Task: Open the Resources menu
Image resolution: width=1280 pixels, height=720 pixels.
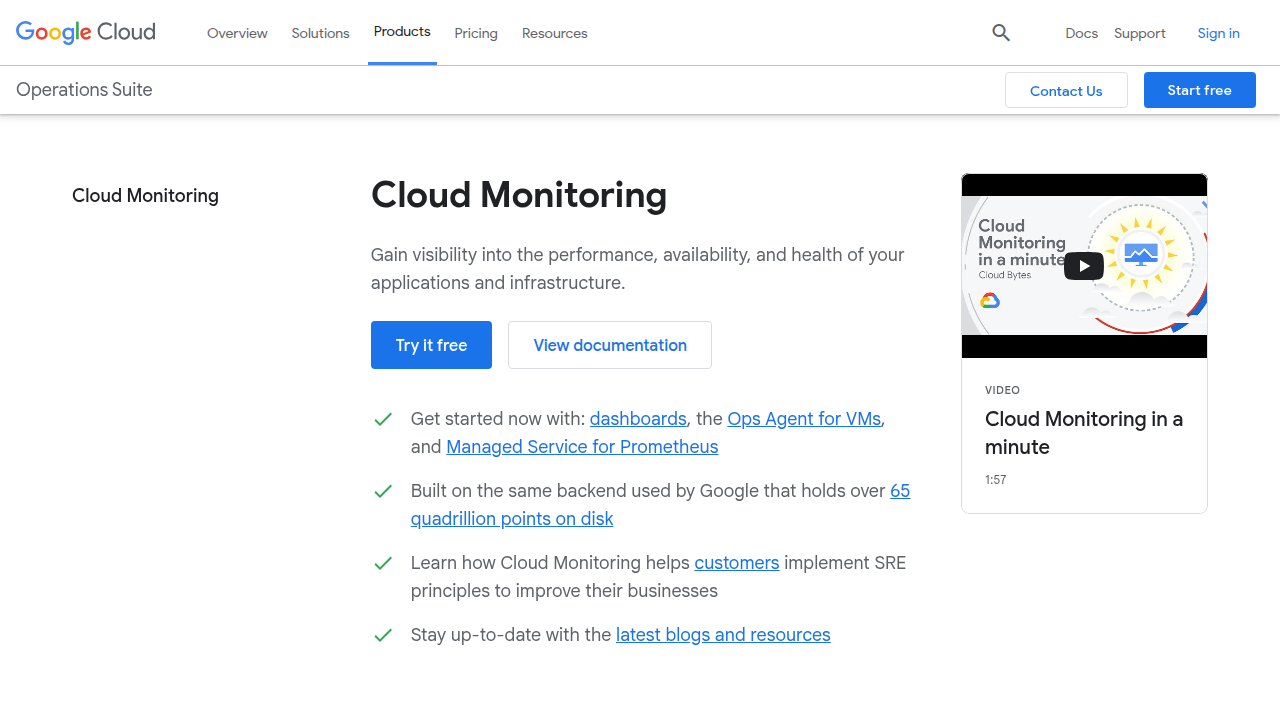Action: click(x=555, y=33)
